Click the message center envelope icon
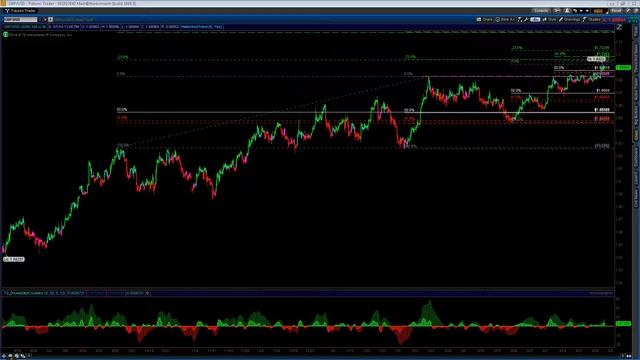Screen dimensions: 640x360 tap(557, 11)
